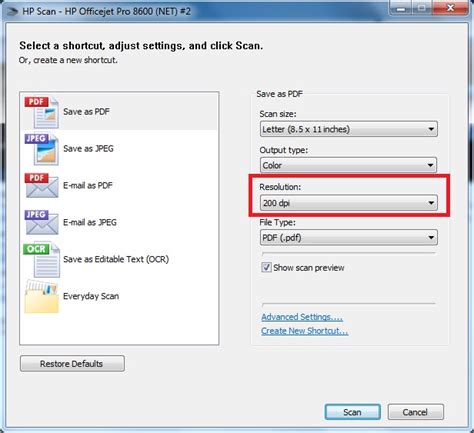474x433 pixels.
Task: Select 'Save as JPEG' label in list
Action: (x=88, y=149)
